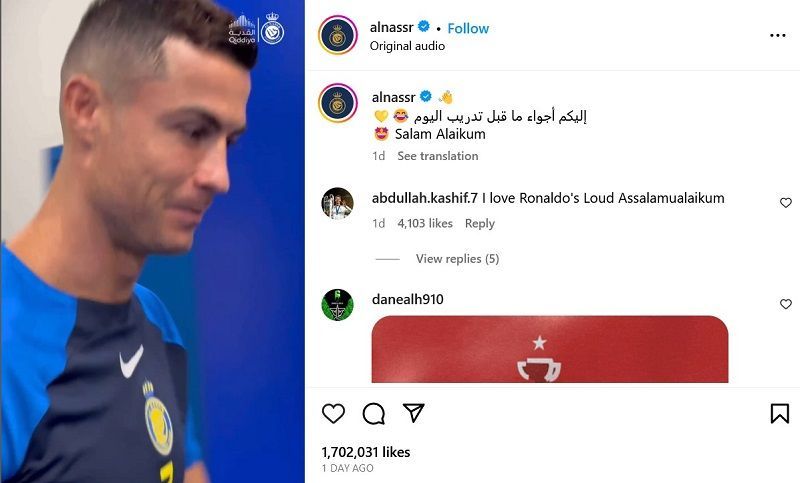Open danealh910's red GIF comment

pos(550,349)
